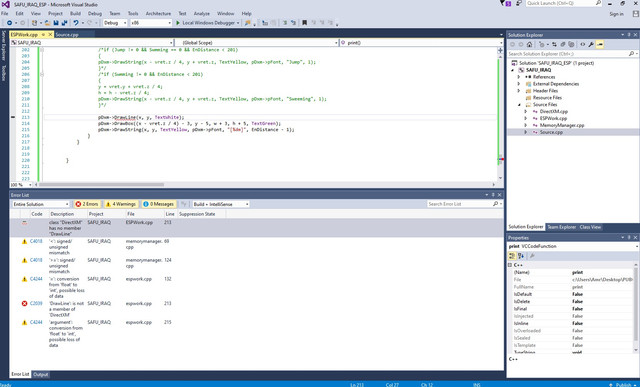Click the bookmark toolbar icon
Screen dimensions: 640x387
[304, 23]
